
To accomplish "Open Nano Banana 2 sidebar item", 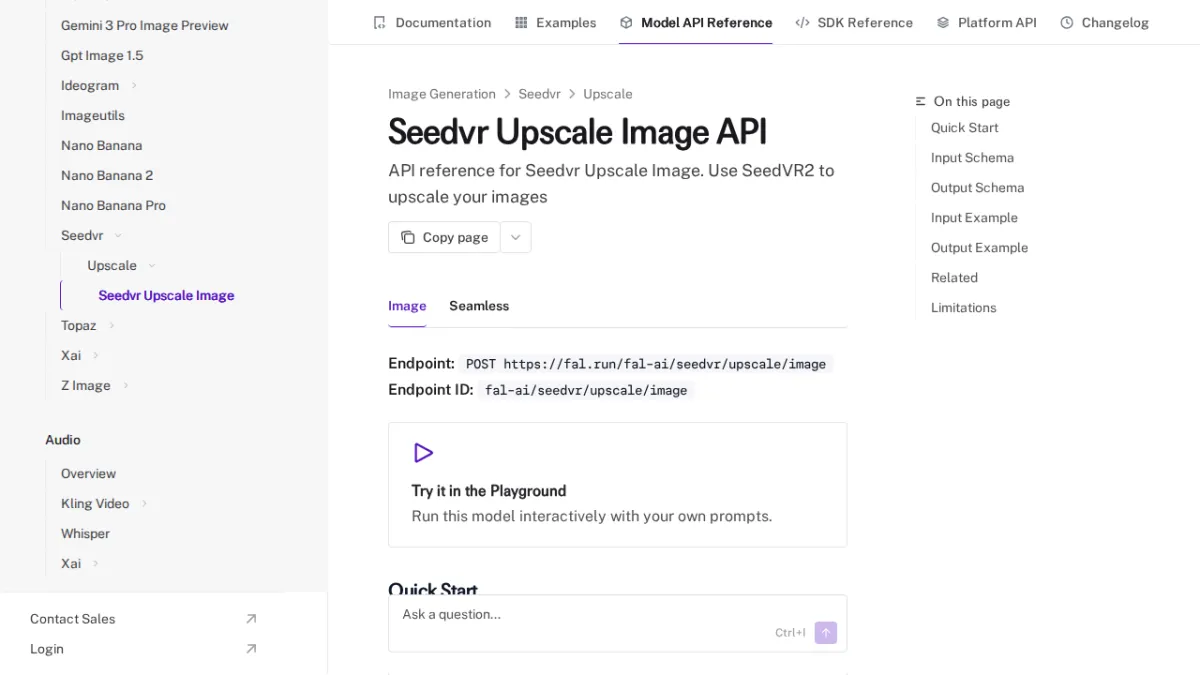I will click(107, 176).
